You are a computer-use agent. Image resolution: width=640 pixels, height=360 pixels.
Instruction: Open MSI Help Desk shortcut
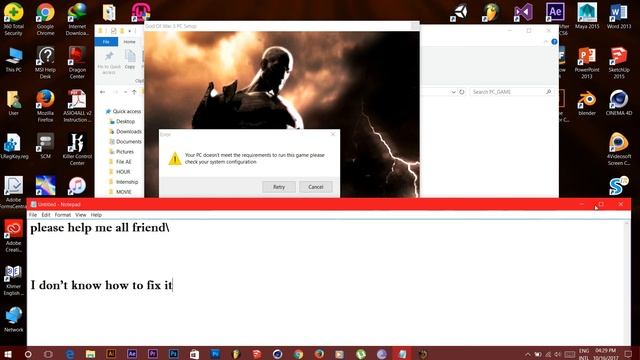coord(45,62)
